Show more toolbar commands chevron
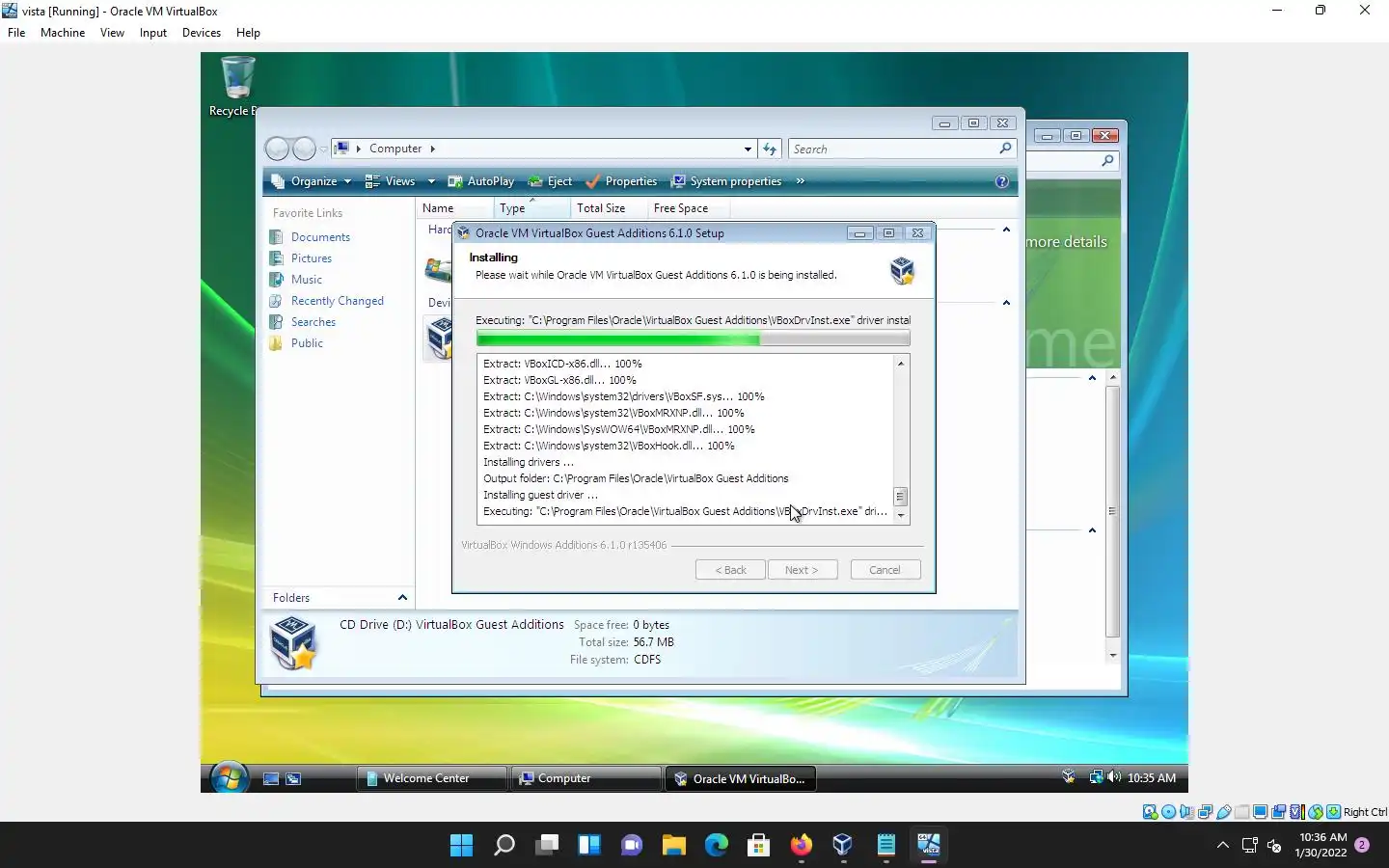The width and height of the screenshot is (1389, 868). click(x=800, y=181)
